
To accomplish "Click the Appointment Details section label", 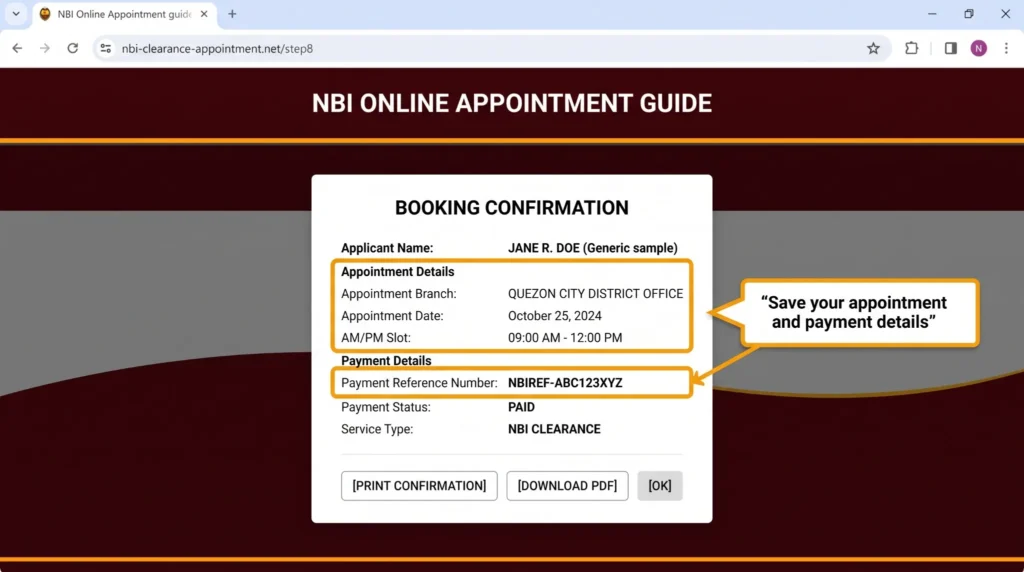I will click(x=397, y=272).
